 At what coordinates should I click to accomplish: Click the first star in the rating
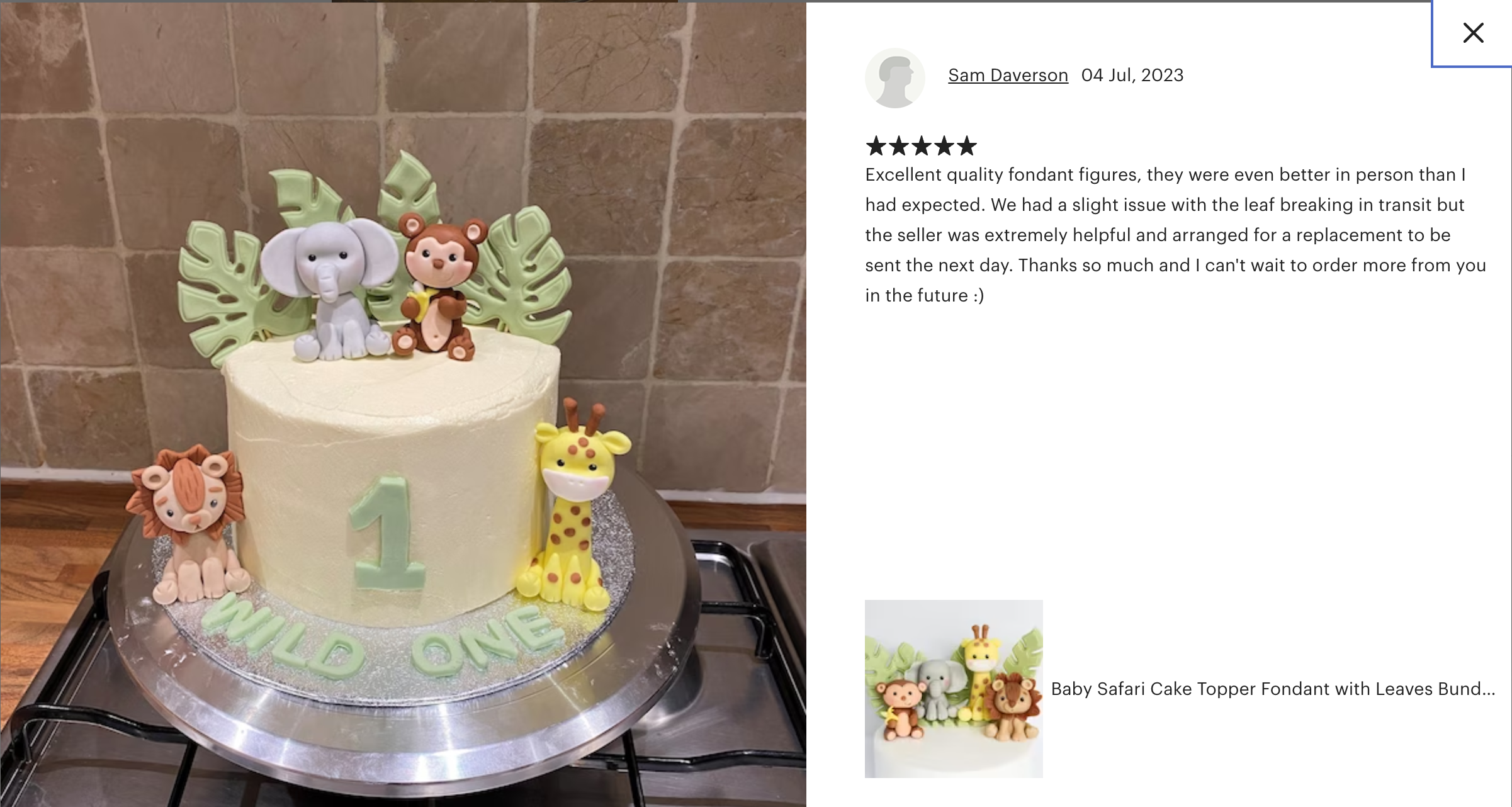876,146
